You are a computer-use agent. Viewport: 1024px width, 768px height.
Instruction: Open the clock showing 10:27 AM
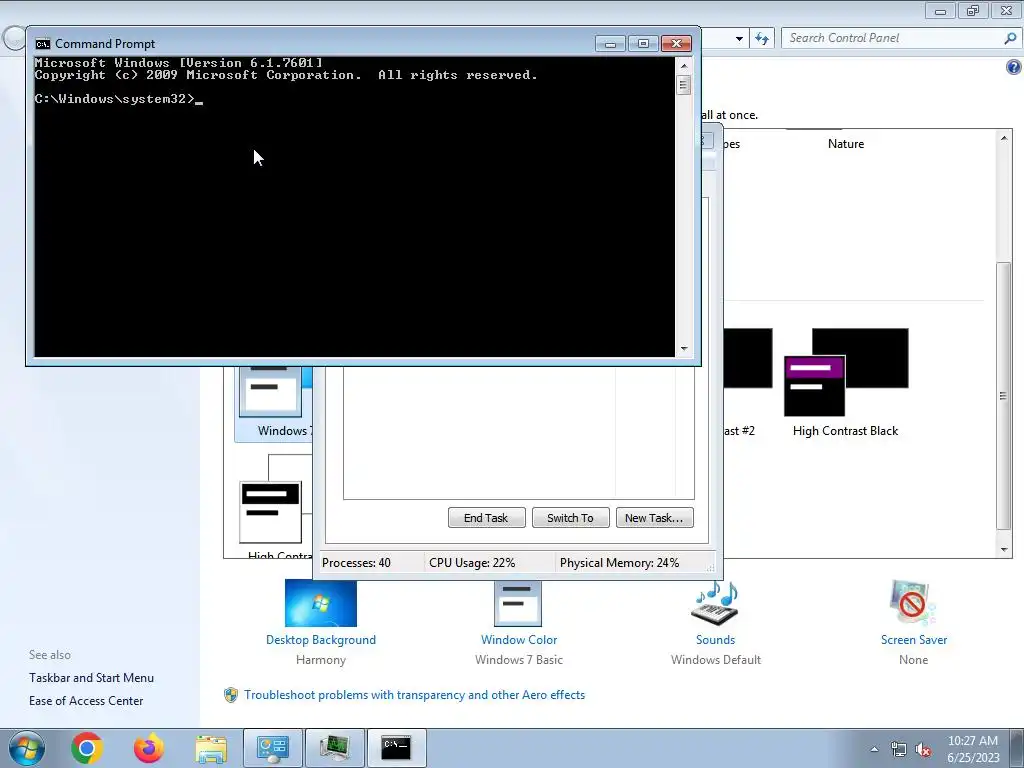tap(972, 749)
